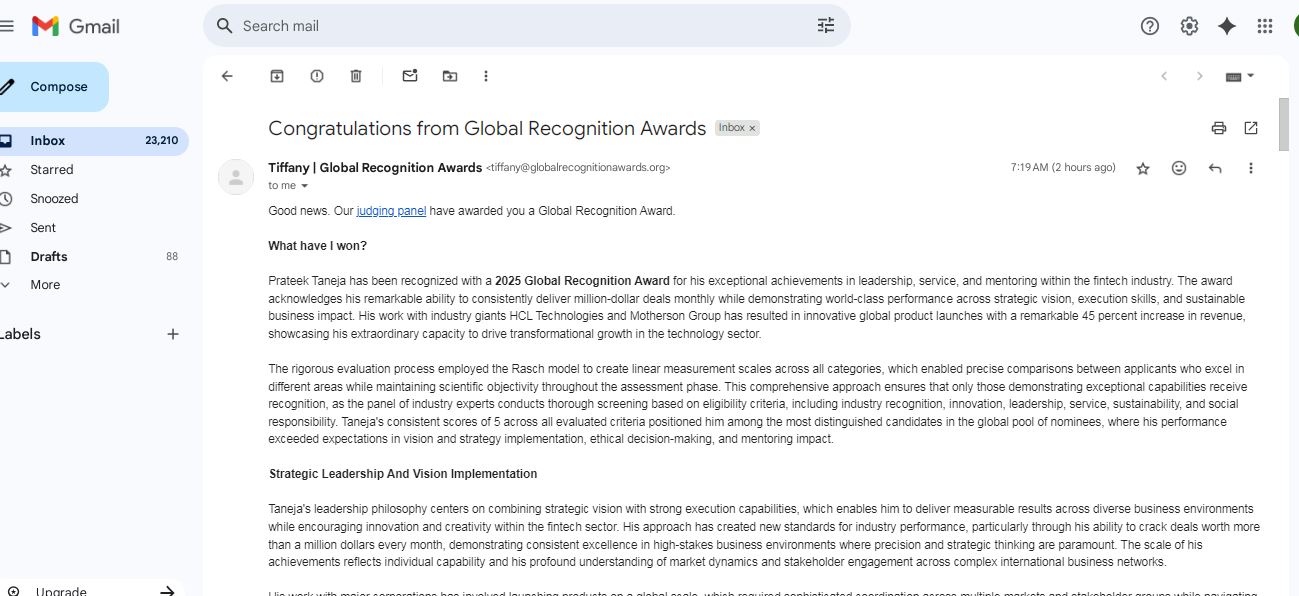Mark the email as unread
1299x596 pixels.
410,75
